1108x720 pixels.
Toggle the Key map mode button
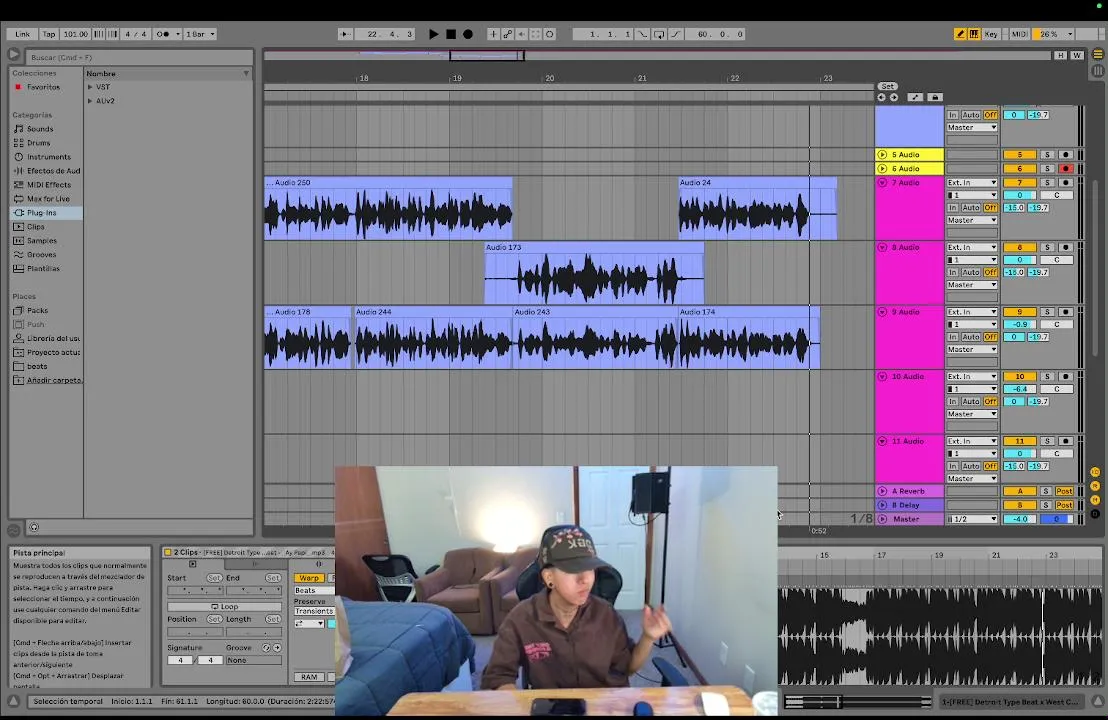pyautogui.click(x=991, y=34)
